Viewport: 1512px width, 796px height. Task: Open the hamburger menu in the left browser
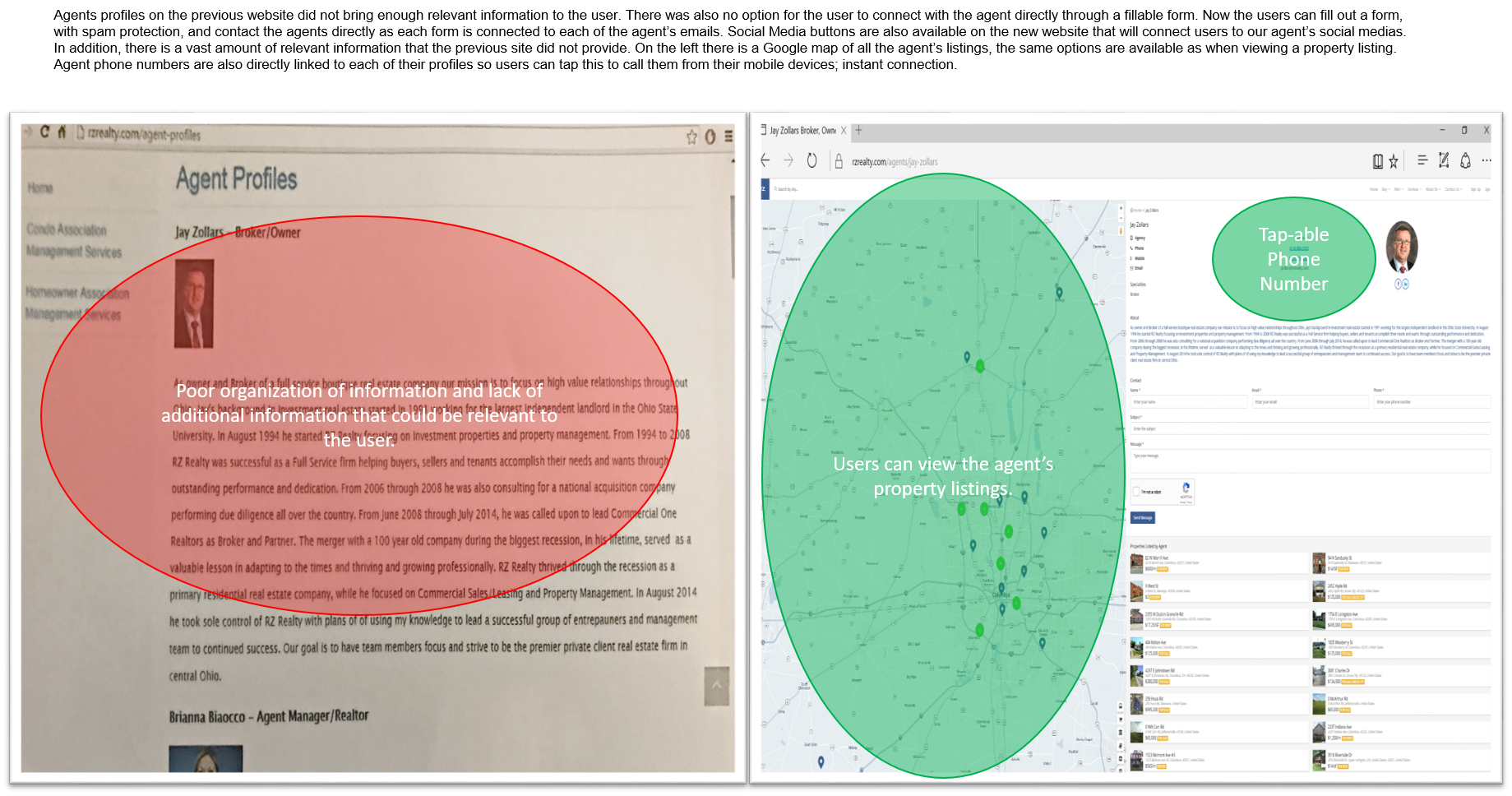pyautogui.click(x=728, y=137)
